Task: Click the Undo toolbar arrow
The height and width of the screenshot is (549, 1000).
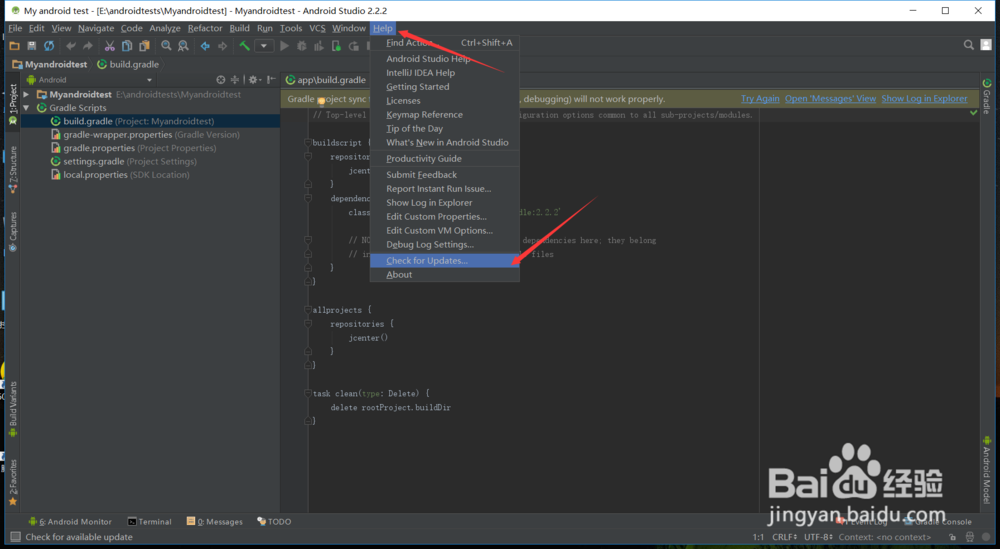Action: (71, 46)
